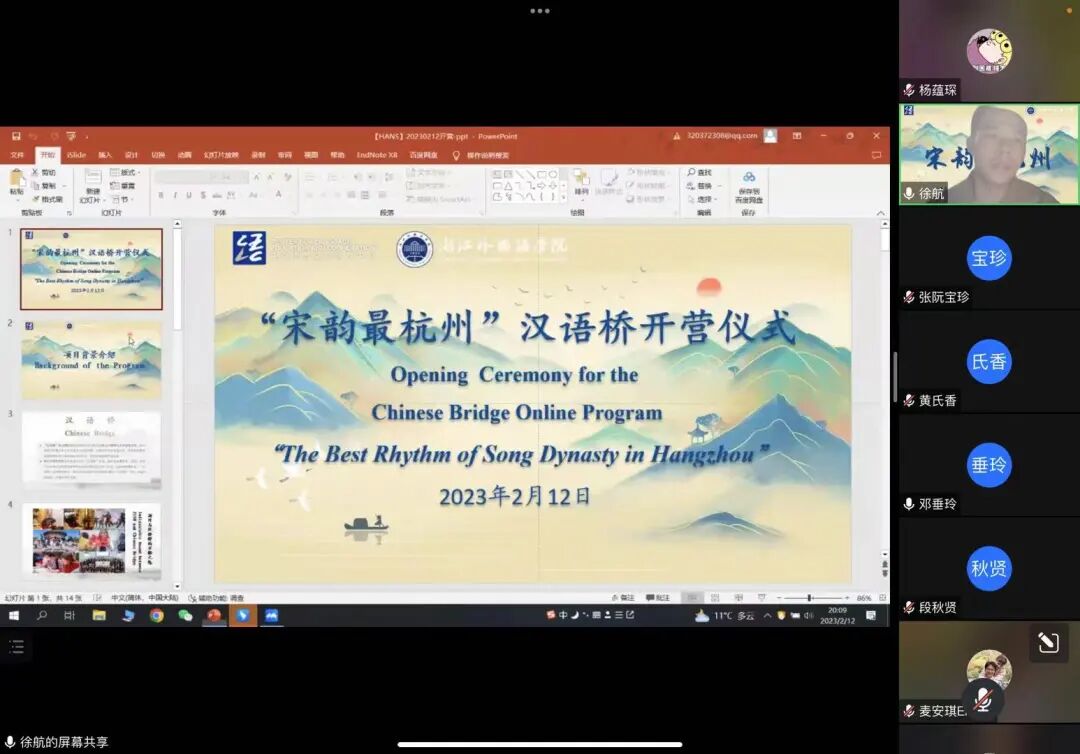
Task: Open the notification center icon in the taskbar
Action: point(871,616)
